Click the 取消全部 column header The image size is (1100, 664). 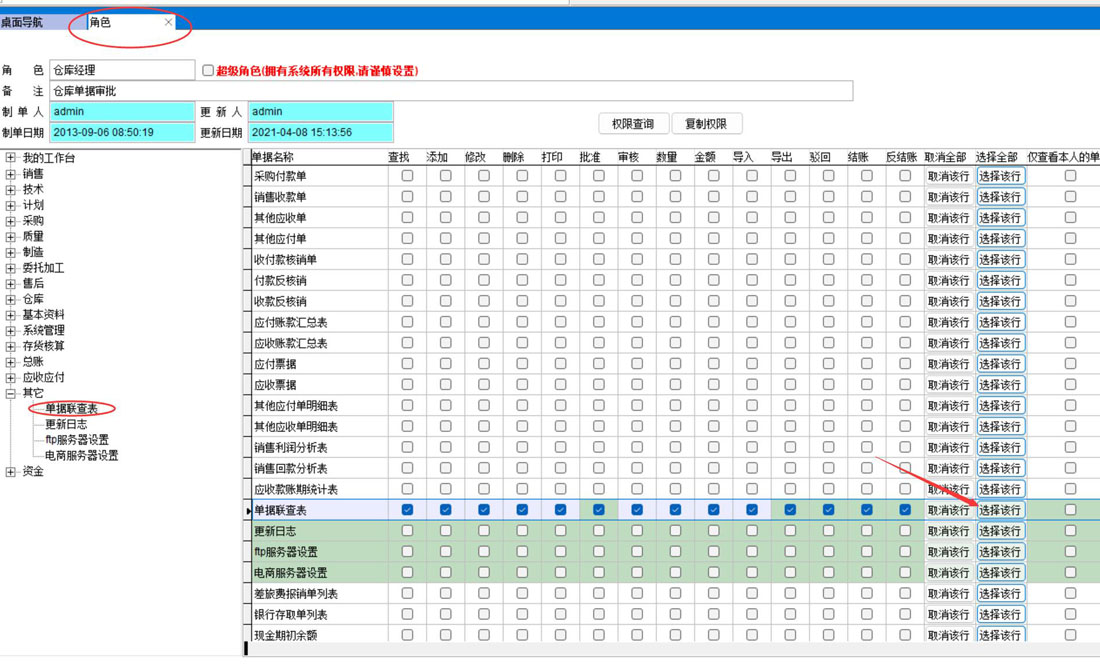pyautogui.click(x=945, y=157)
